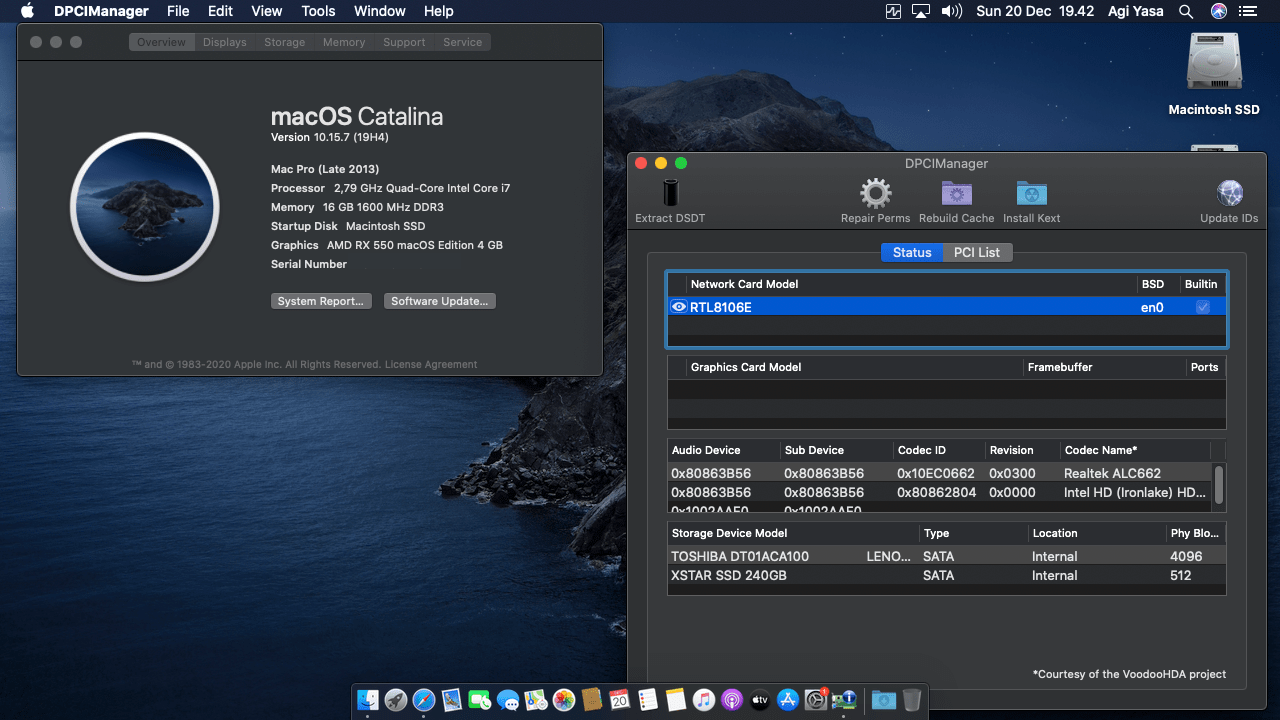Image resolution: width=1280 pixels, height=720 pixels.
Task: Select the Realtek ALC662 audio row
Action: click(940, 473)
